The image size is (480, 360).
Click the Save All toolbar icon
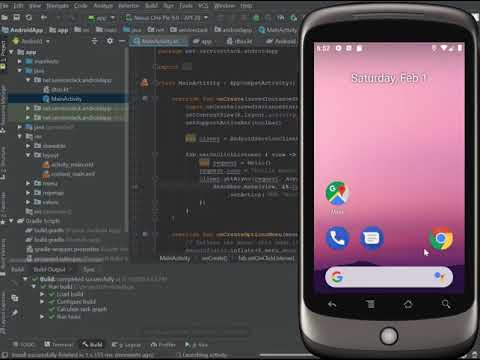pos(16,17)
